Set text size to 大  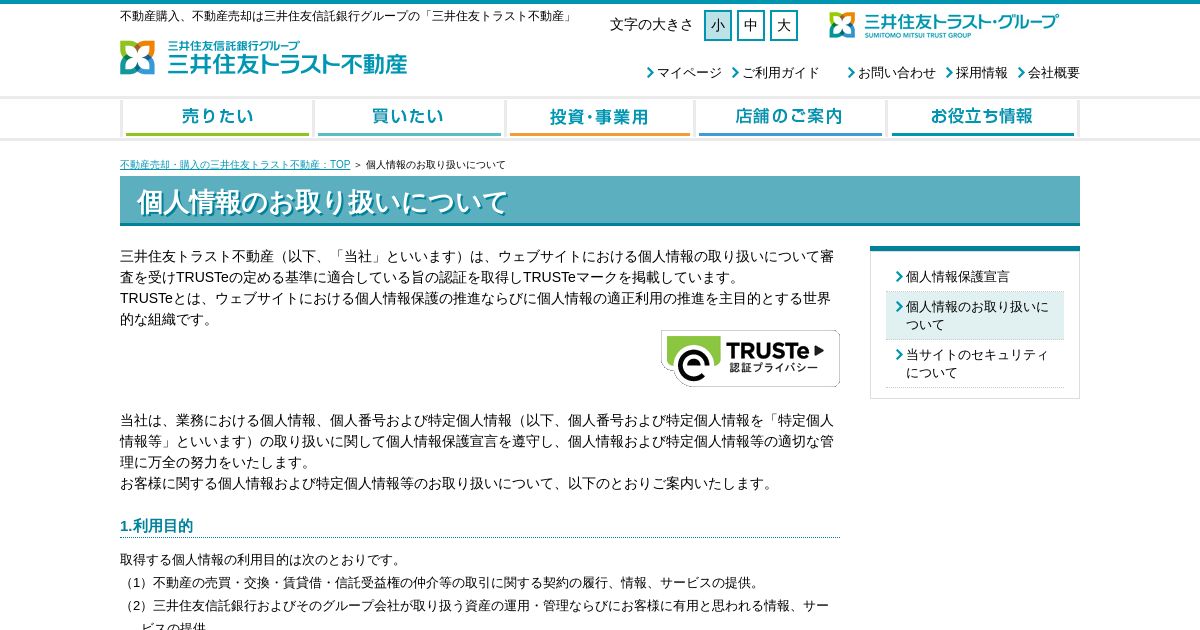(x=784, y=25)
